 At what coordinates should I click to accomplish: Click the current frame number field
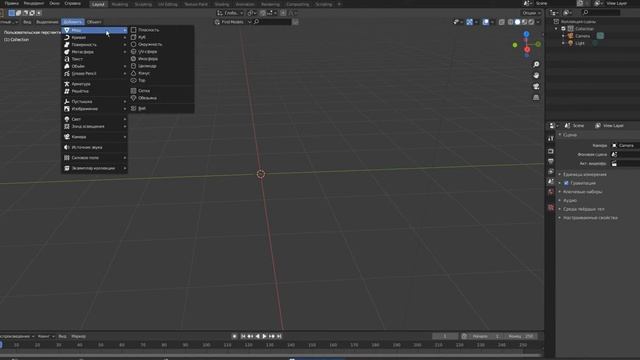[445, 336]
